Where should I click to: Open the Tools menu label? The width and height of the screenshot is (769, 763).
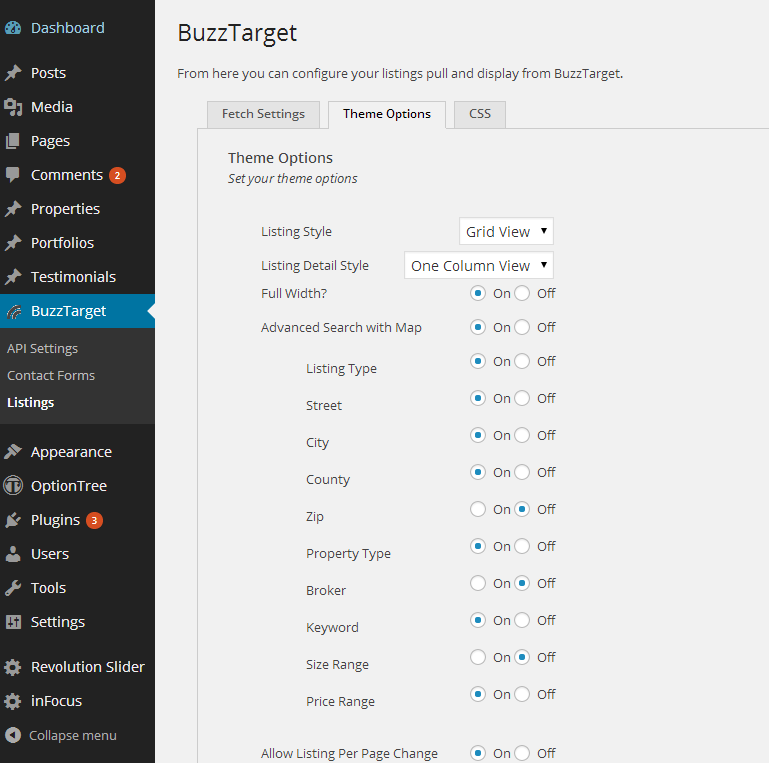48,588
